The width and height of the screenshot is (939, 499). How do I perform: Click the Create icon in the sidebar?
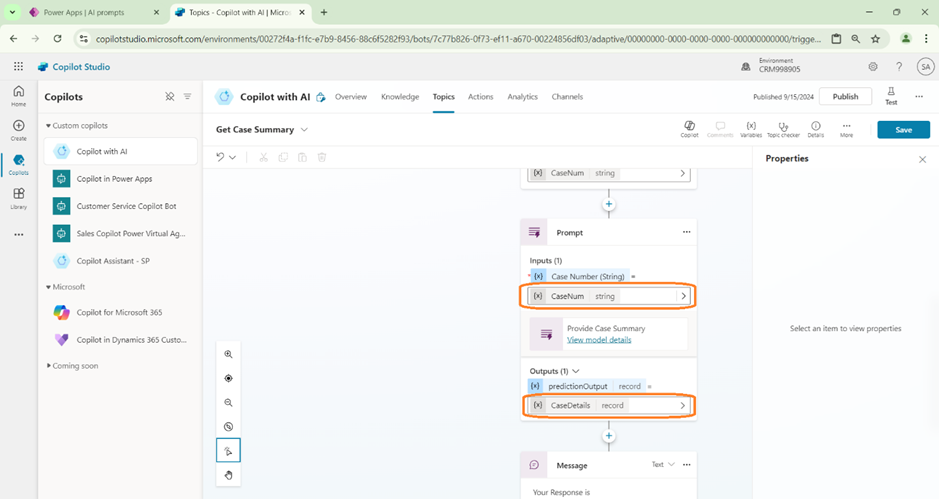pyautogui.click(x=18, y=129)
